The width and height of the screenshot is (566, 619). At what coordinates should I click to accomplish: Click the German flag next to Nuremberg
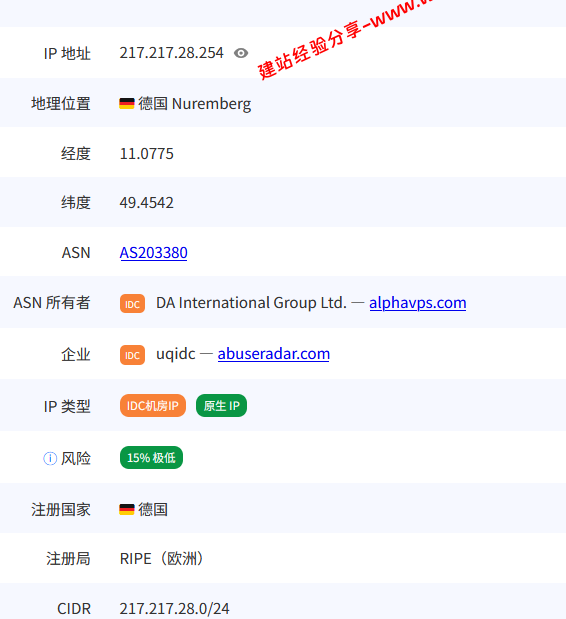point(127,104)
